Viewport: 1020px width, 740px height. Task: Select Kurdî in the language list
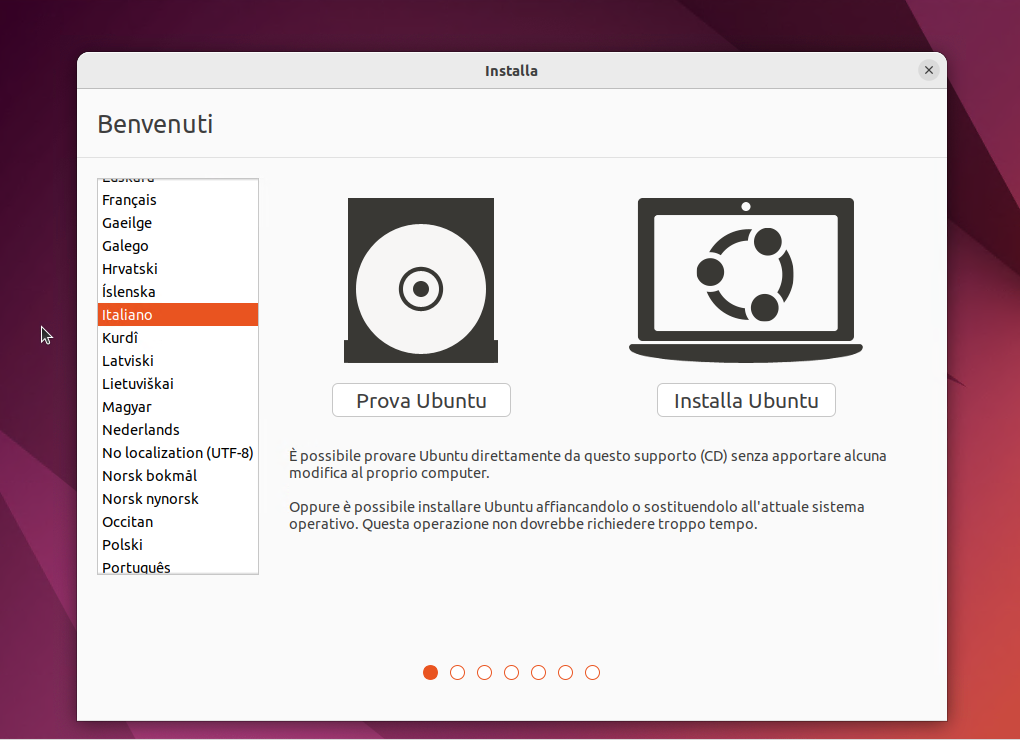178,337
